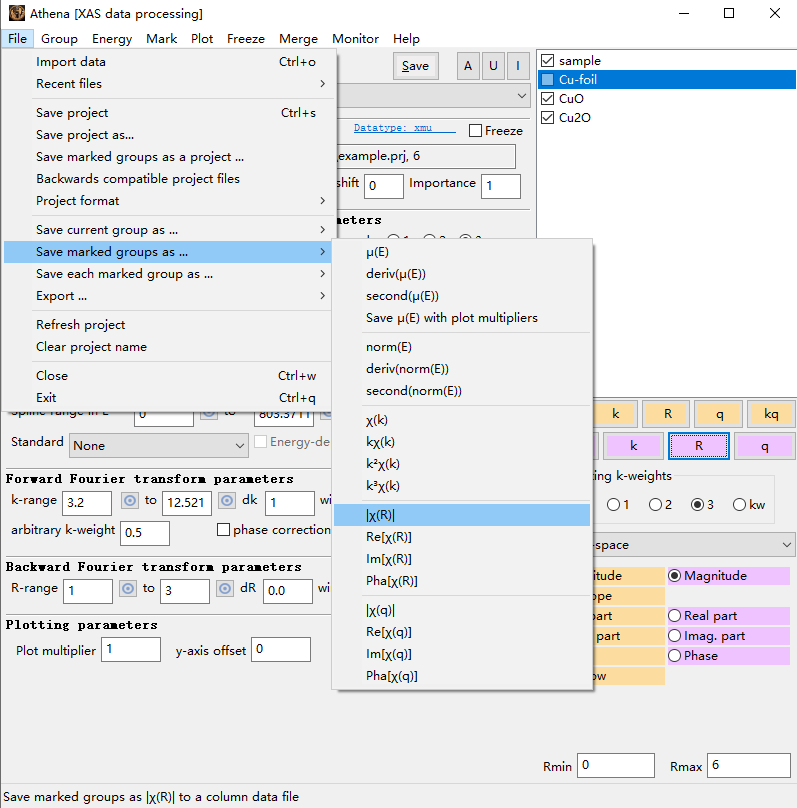Plot marked groups in orange q button
The width and height of the screenshot is (797, 808).
tap(720, 414)
